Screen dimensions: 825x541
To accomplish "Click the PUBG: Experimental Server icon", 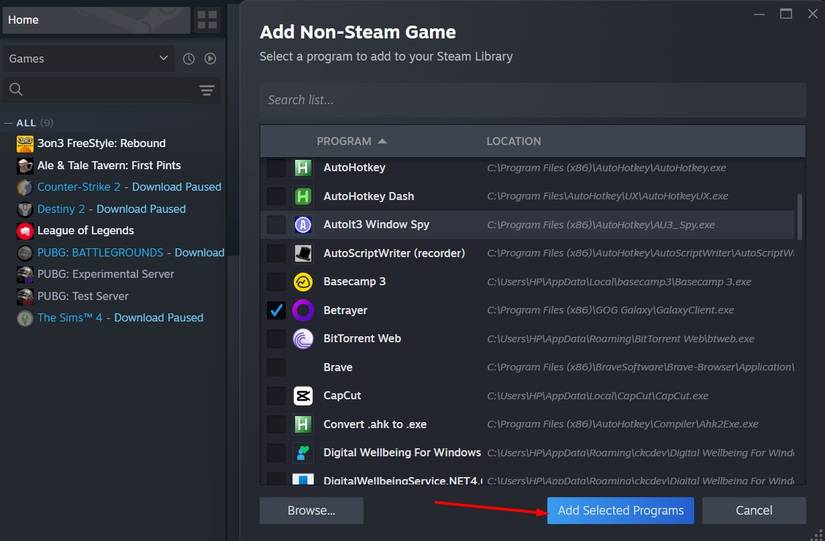I will pos(25,275).
